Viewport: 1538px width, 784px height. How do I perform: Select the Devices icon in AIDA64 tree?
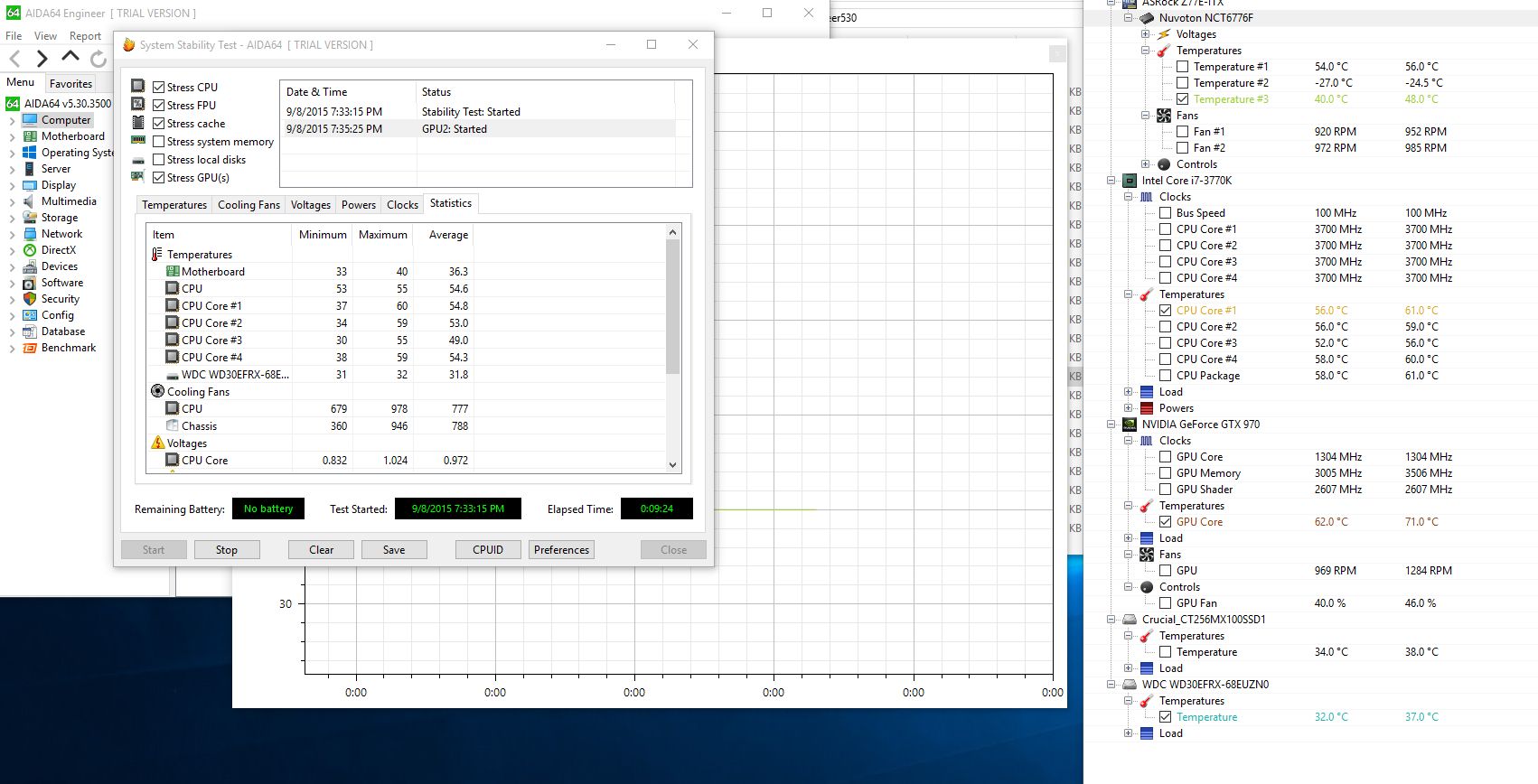(30, 266)
